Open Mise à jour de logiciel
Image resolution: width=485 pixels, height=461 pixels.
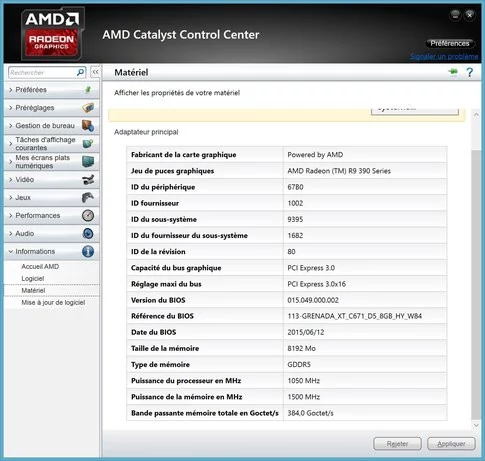53,302
